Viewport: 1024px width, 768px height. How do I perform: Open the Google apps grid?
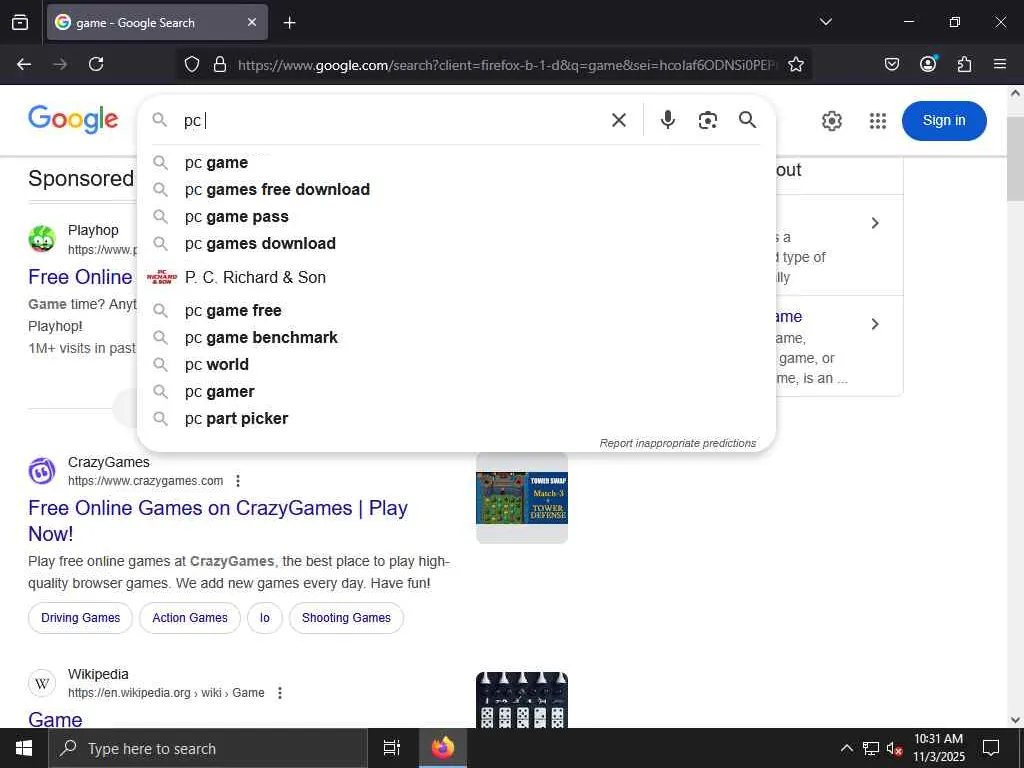(878, 121)
